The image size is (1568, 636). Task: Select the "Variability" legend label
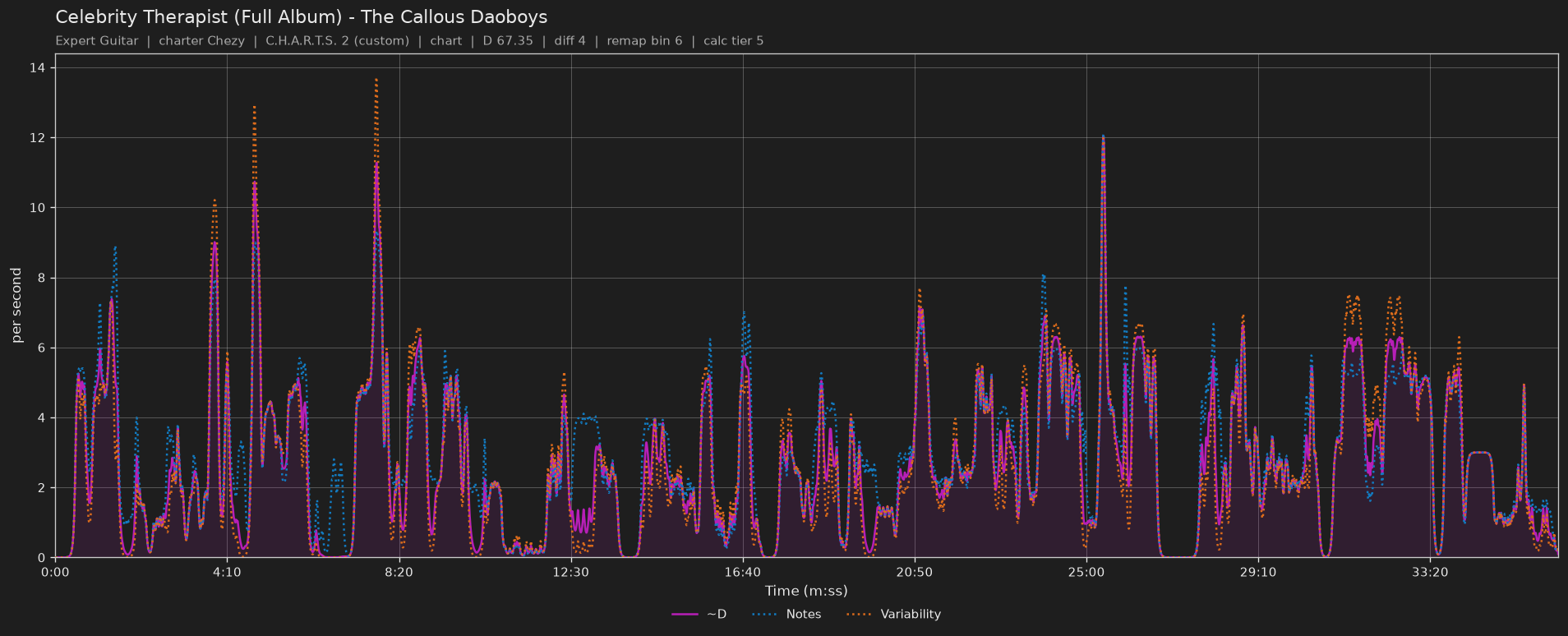tap(911, 615)
